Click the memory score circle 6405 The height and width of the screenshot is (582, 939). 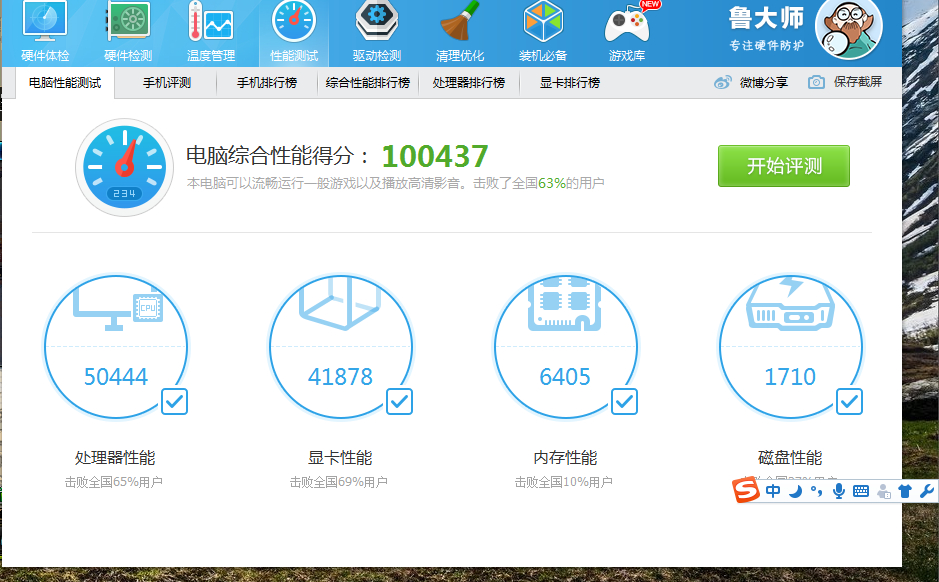point(566,347)
